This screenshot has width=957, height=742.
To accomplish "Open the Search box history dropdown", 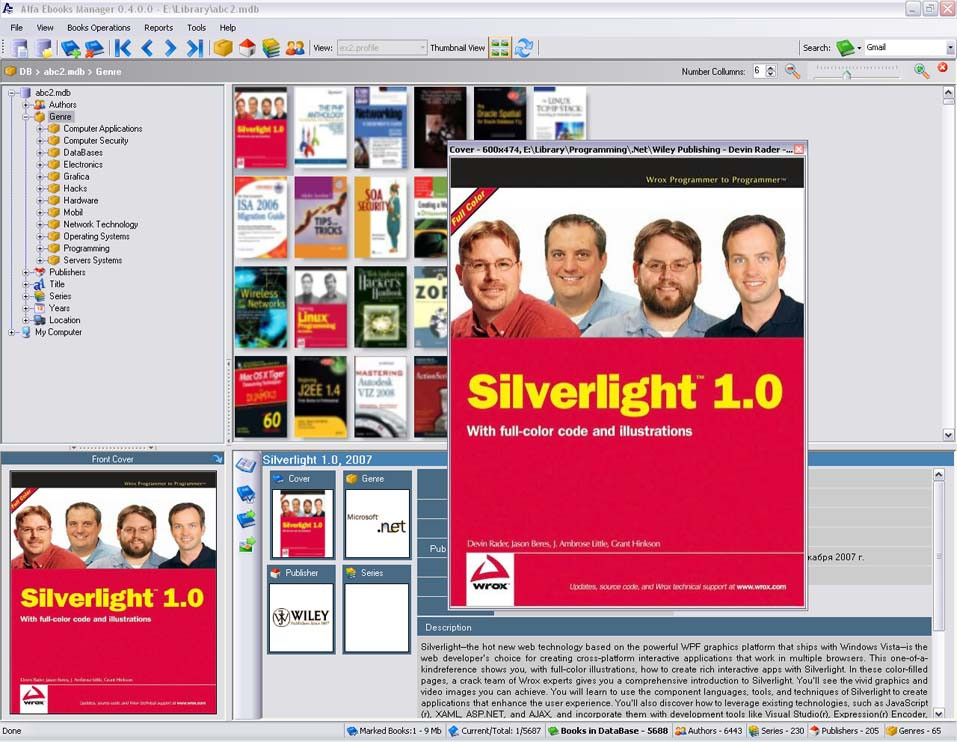I will [950, 48].
